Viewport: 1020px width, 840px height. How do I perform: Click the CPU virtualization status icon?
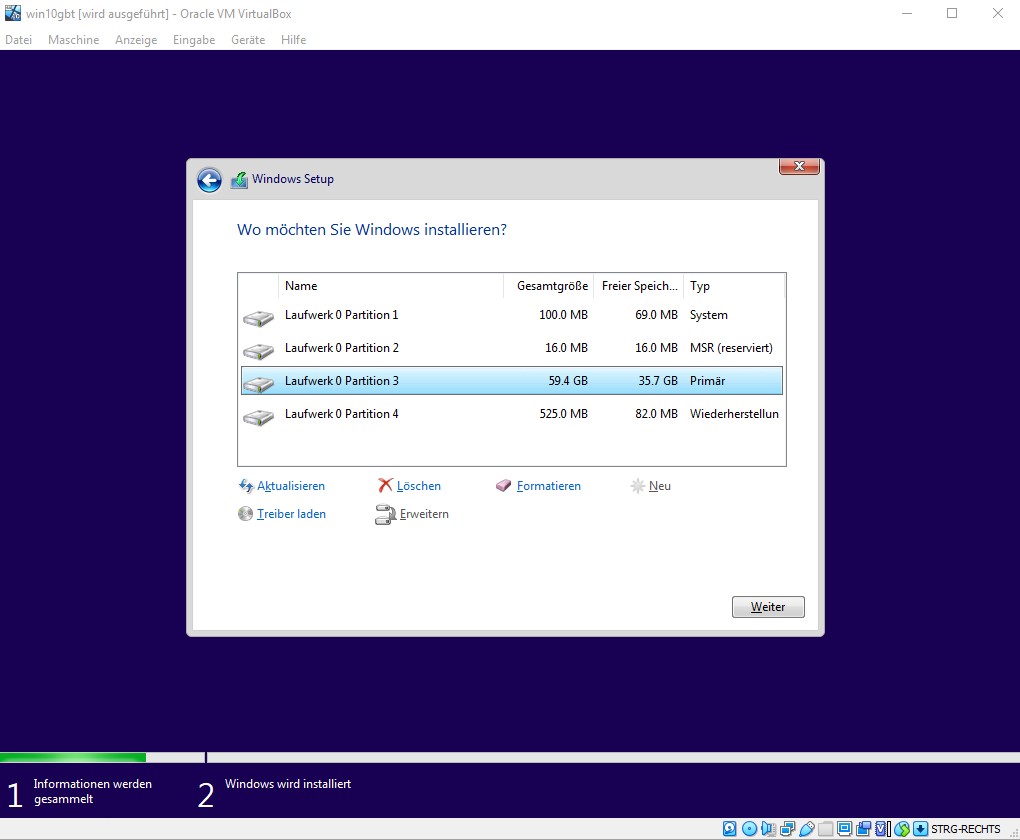[x=883, y=828]
